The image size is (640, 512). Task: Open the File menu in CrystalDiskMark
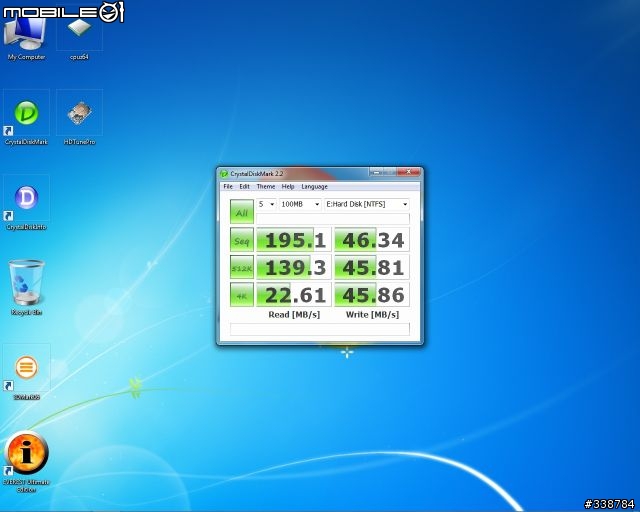point(228,187)
